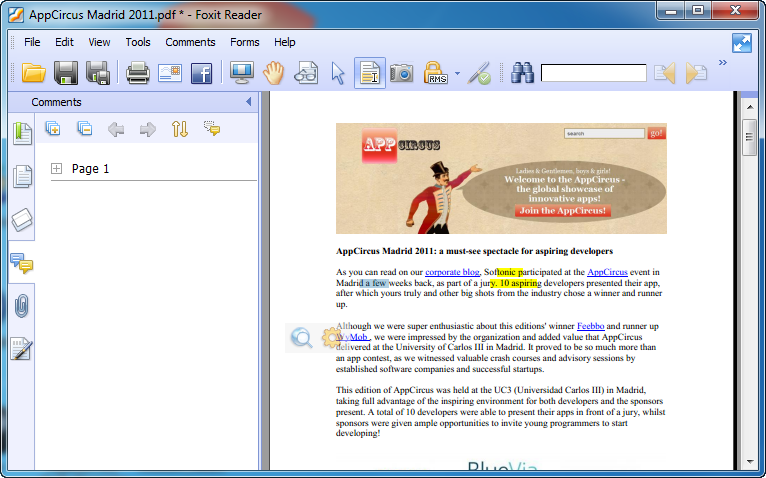Click the Open folder icon in toolbar

(34, 73)
